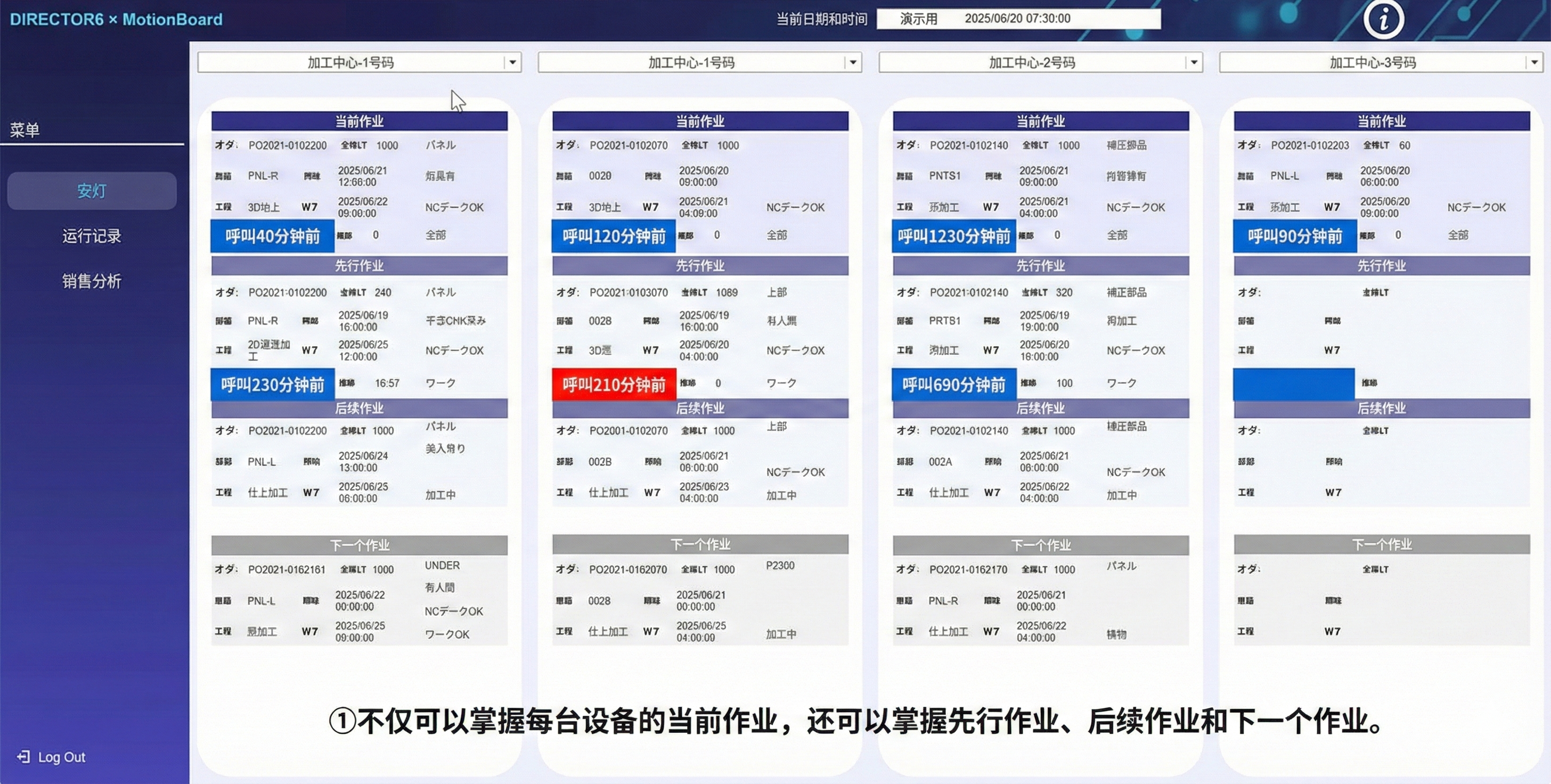The image size is (1551, 784).
Task: Click the date and time input field
Action: coord(1017,19)
